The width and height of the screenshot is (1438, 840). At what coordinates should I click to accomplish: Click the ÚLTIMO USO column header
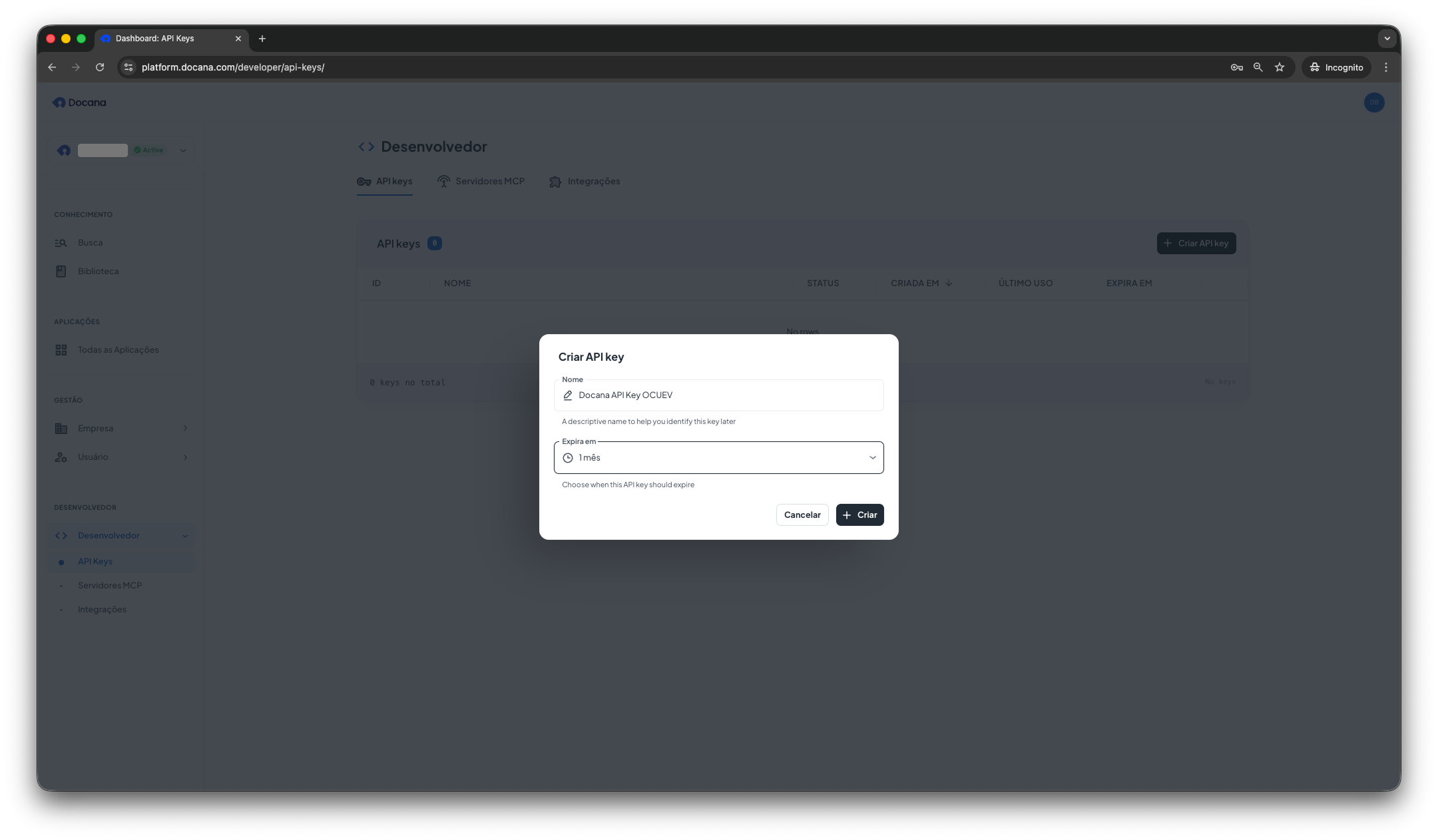(1025, 284)
